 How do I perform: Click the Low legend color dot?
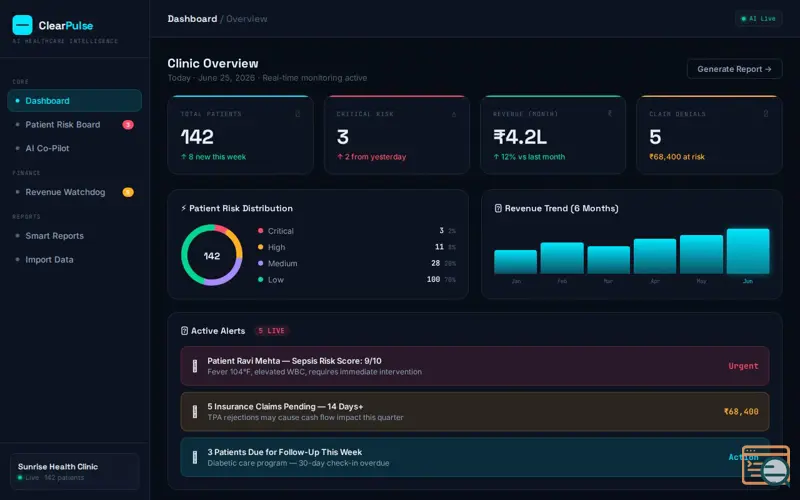261,280
